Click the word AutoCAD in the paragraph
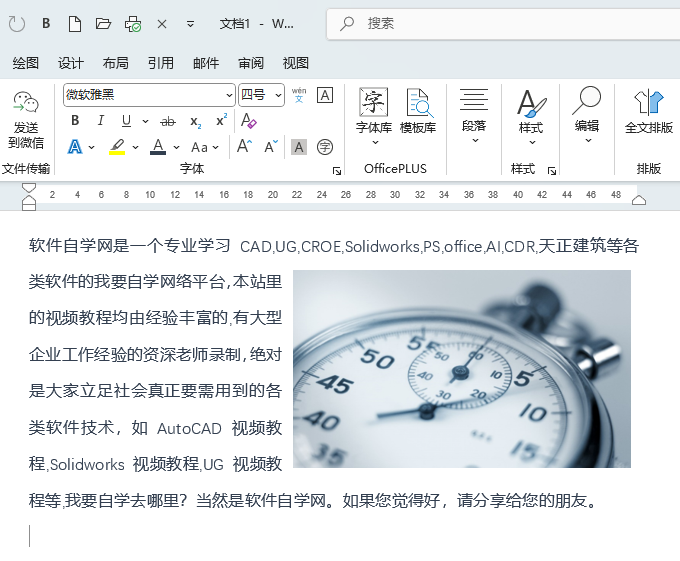 [x=189, y=429]
